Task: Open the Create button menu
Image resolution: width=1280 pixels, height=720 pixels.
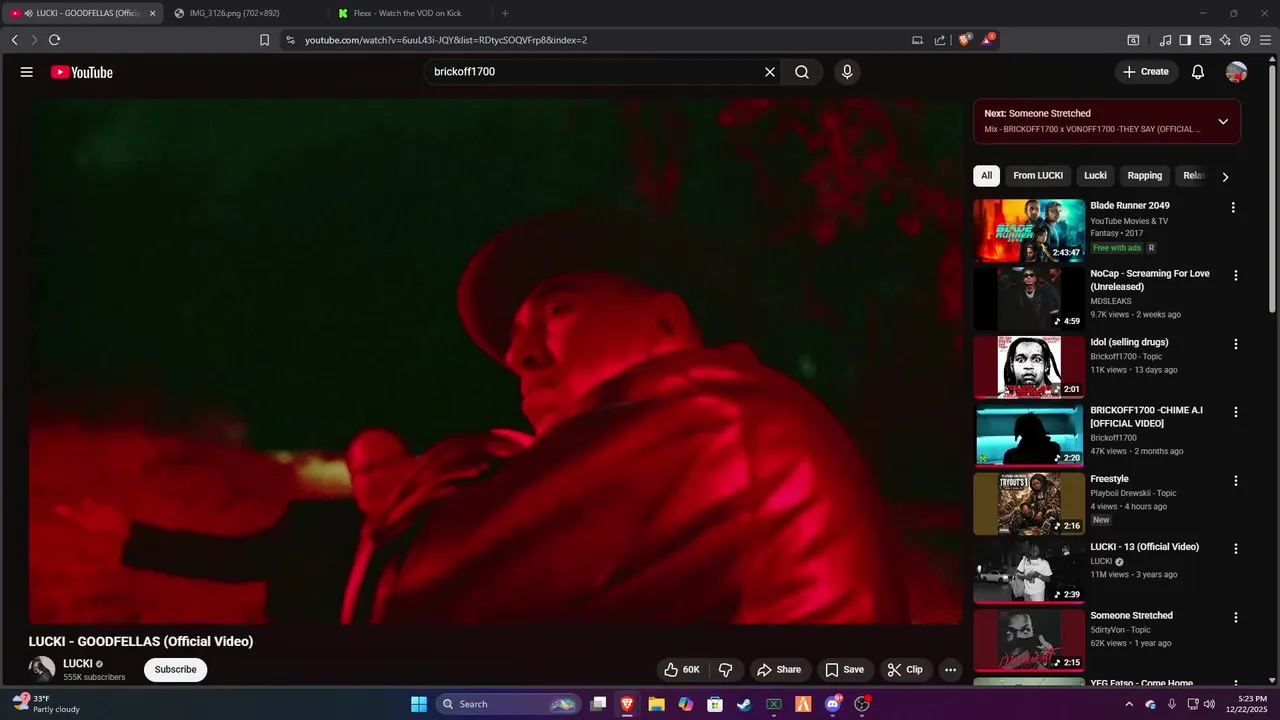Action: (1146, 72)
